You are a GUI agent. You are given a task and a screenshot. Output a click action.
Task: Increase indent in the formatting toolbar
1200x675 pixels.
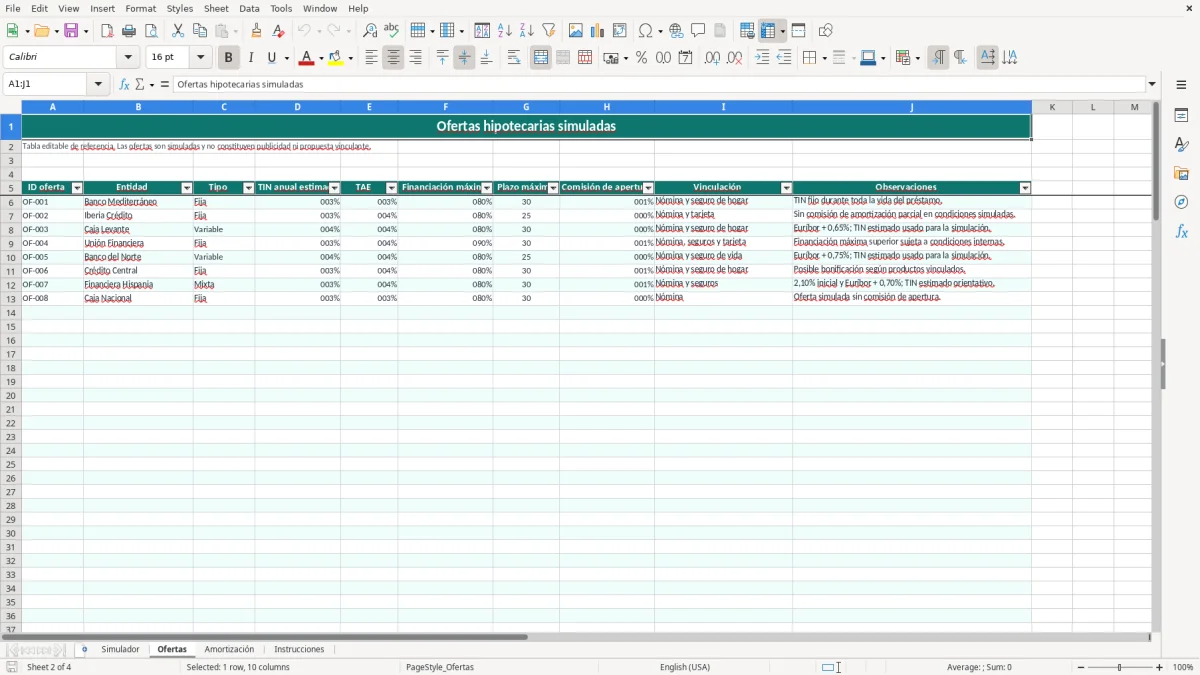(762, 58)
